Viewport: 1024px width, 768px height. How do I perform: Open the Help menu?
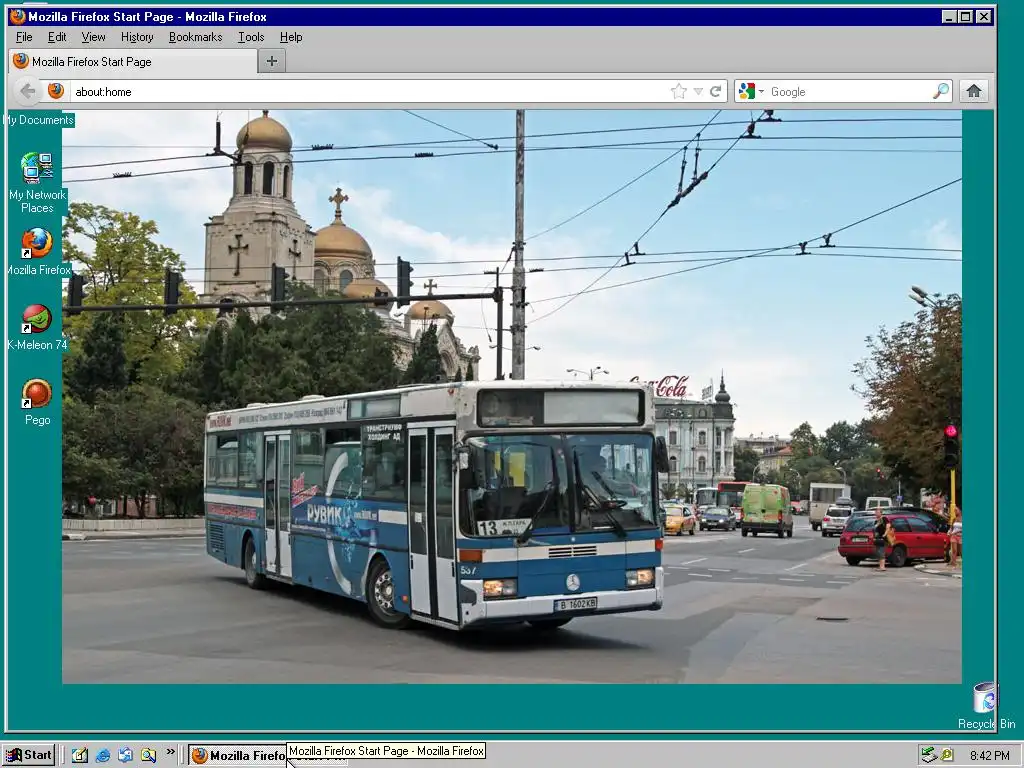(x=291, y=37)
